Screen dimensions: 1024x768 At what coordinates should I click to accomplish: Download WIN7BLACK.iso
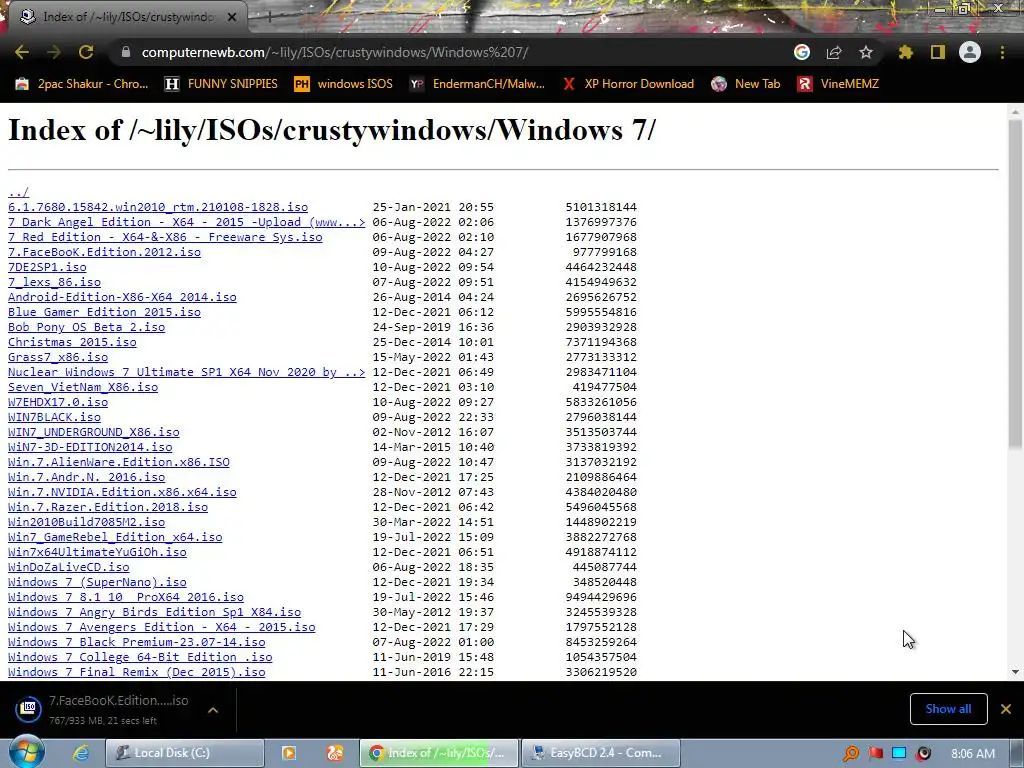click(54, 417)
